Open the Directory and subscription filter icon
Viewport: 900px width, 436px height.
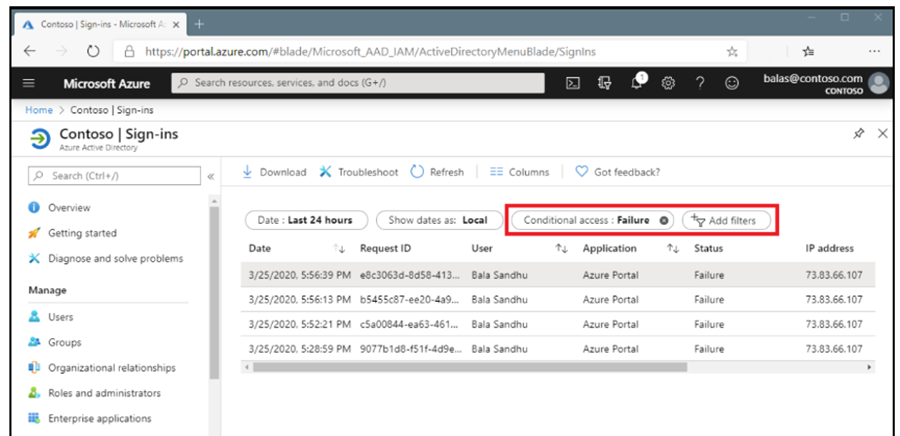tap(604, 83)
